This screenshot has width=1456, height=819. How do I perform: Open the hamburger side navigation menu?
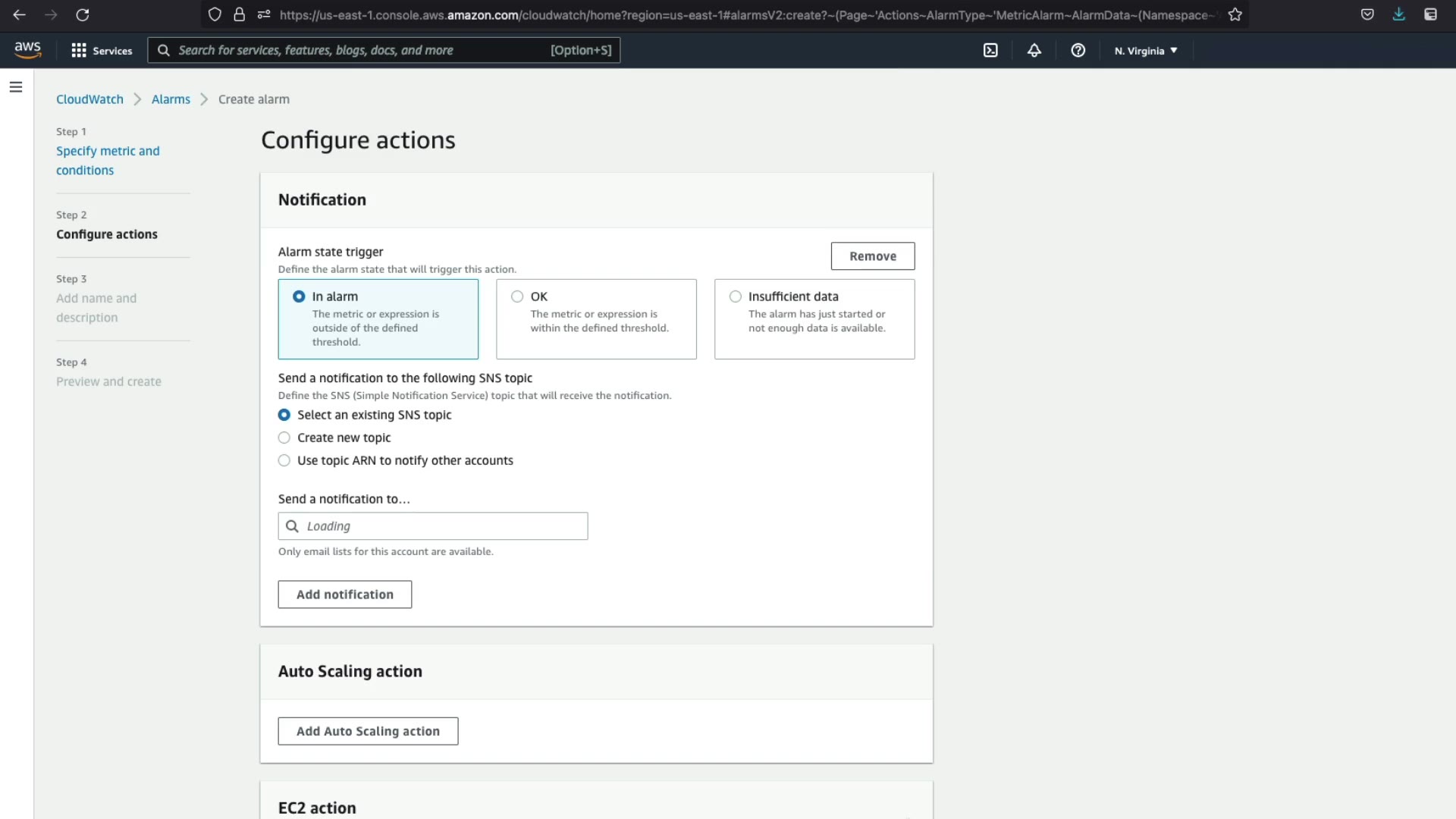pyautogui.click(x=16, y=87)
